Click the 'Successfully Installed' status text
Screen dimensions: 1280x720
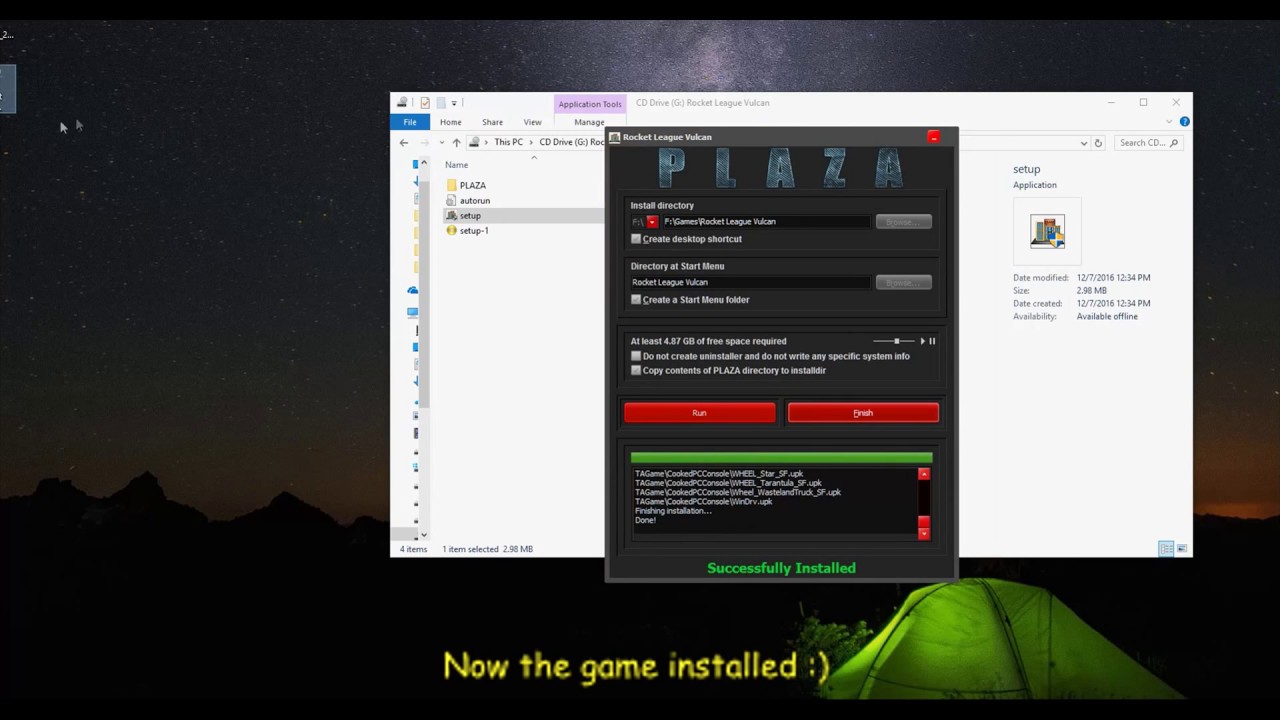[x=781, y=568]
